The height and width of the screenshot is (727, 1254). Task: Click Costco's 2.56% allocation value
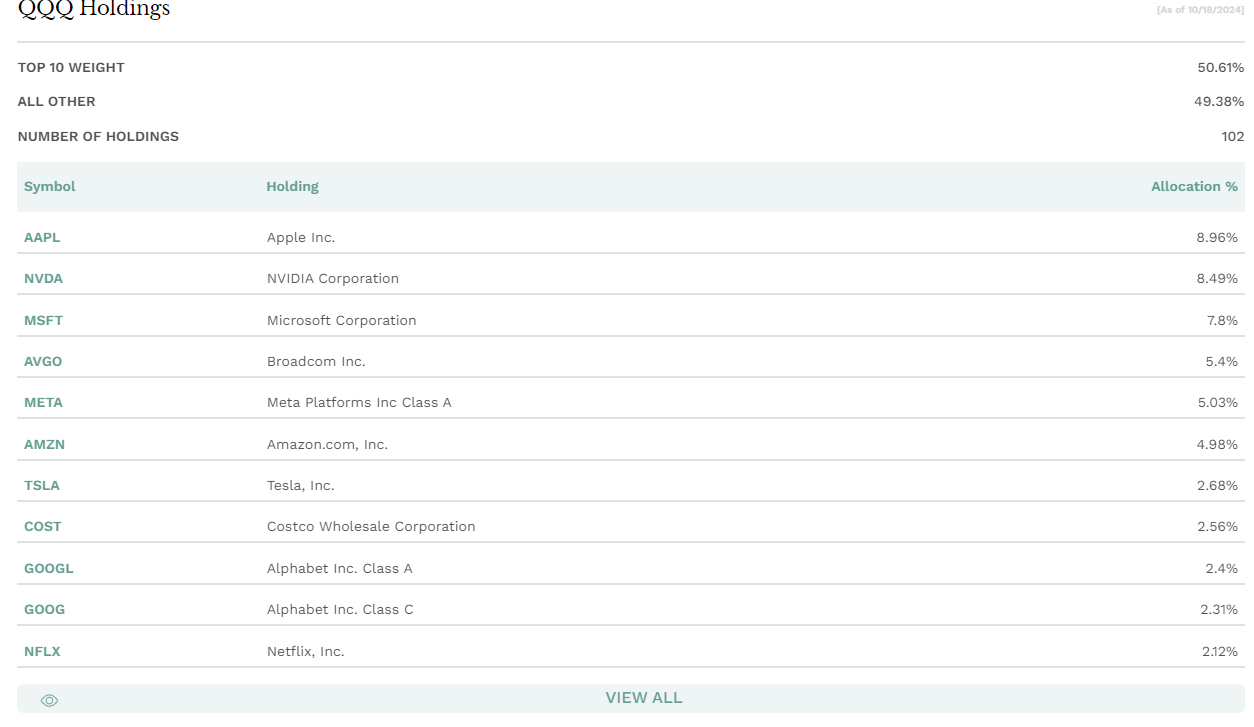[1217, 527]
